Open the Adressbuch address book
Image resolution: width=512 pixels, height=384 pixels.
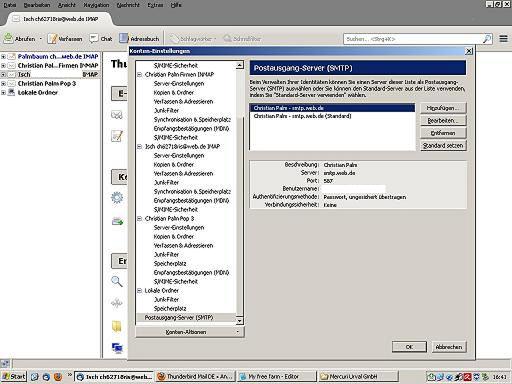(x=139, y=39)
